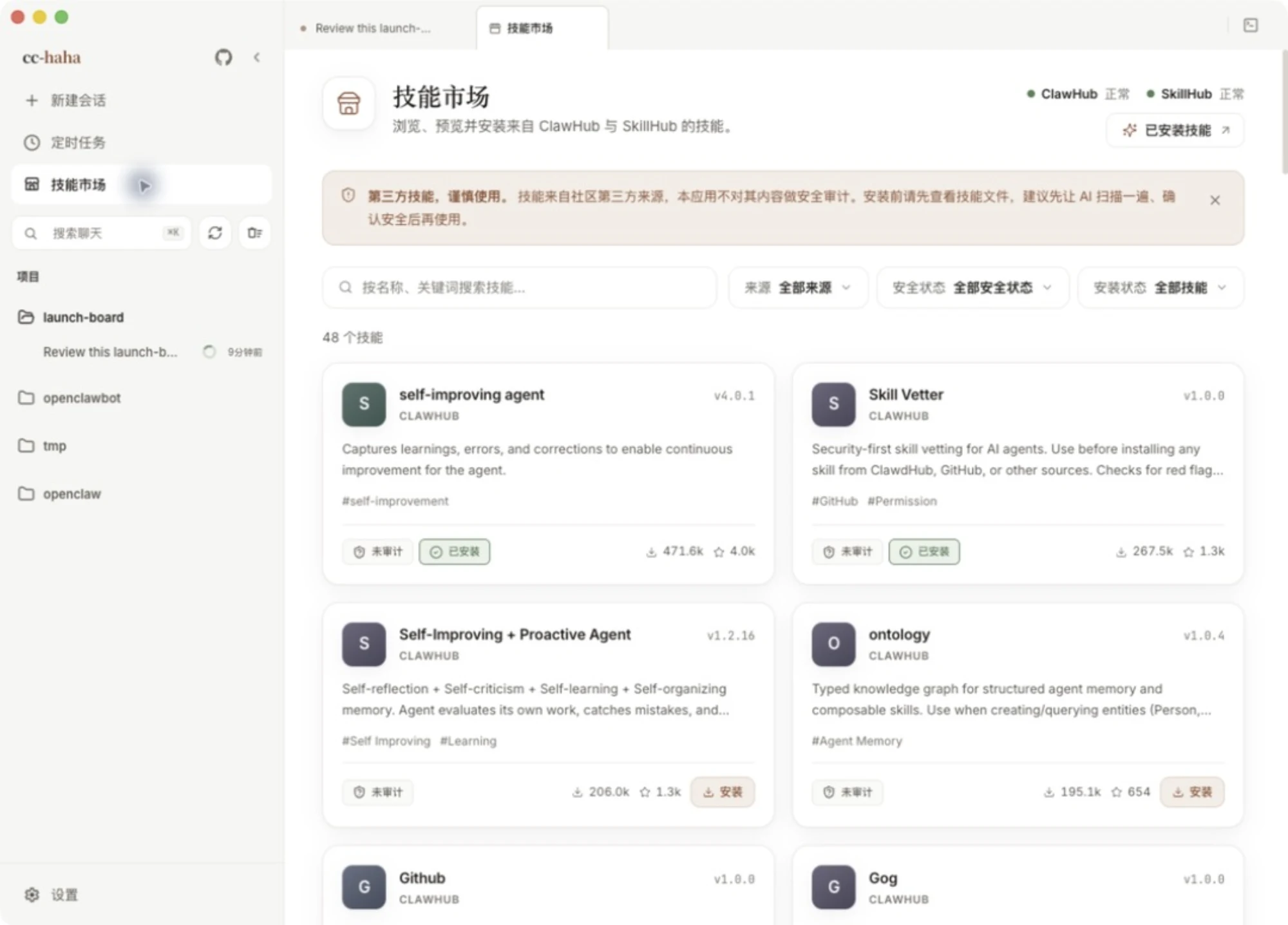Click the #Learning tag
The width and height of the screenshot is (1288, 925).
tap(468, 741)
